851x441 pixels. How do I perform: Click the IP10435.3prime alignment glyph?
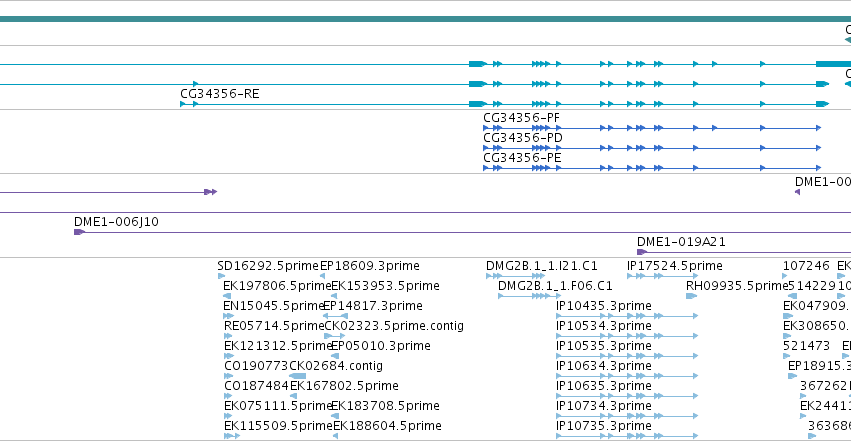[x=627, y=316]
